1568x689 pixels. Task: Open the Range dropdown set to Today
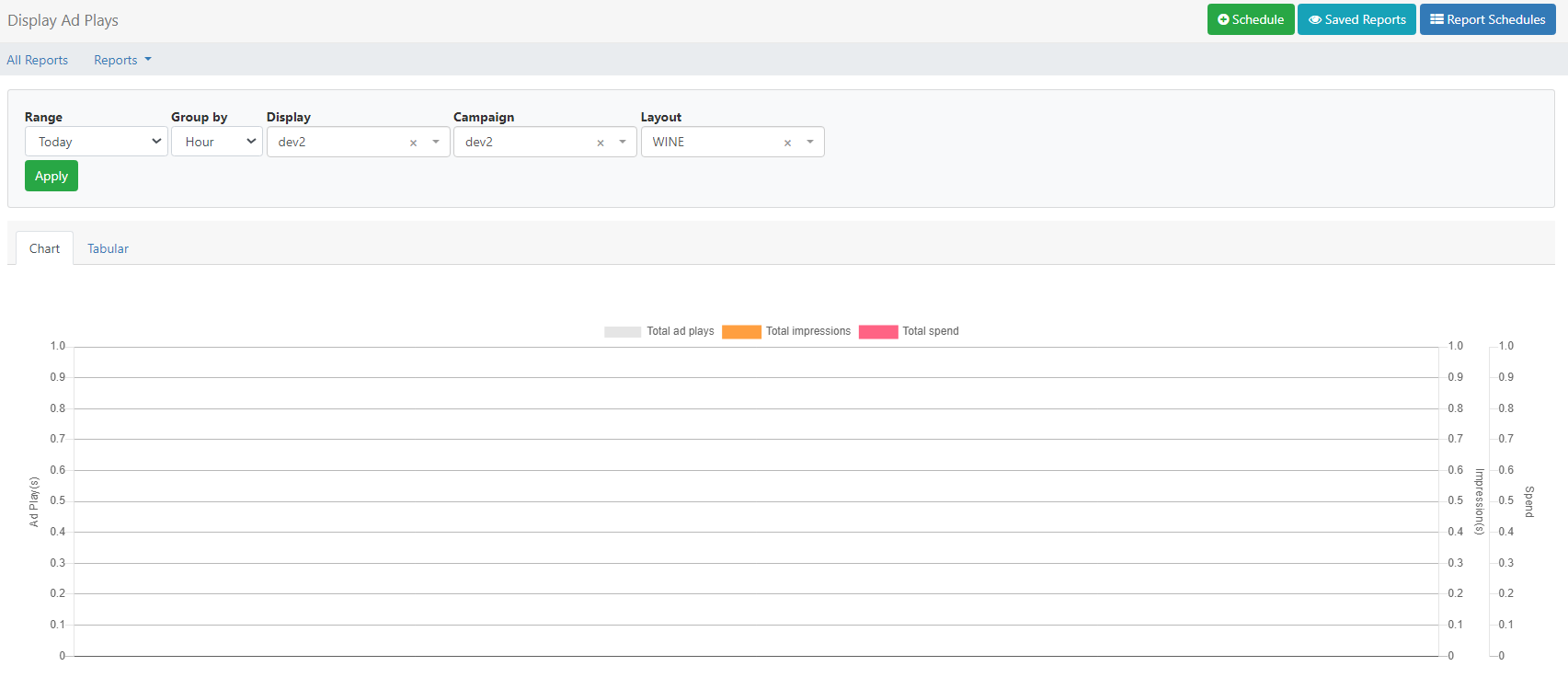[x=97, y=142]
